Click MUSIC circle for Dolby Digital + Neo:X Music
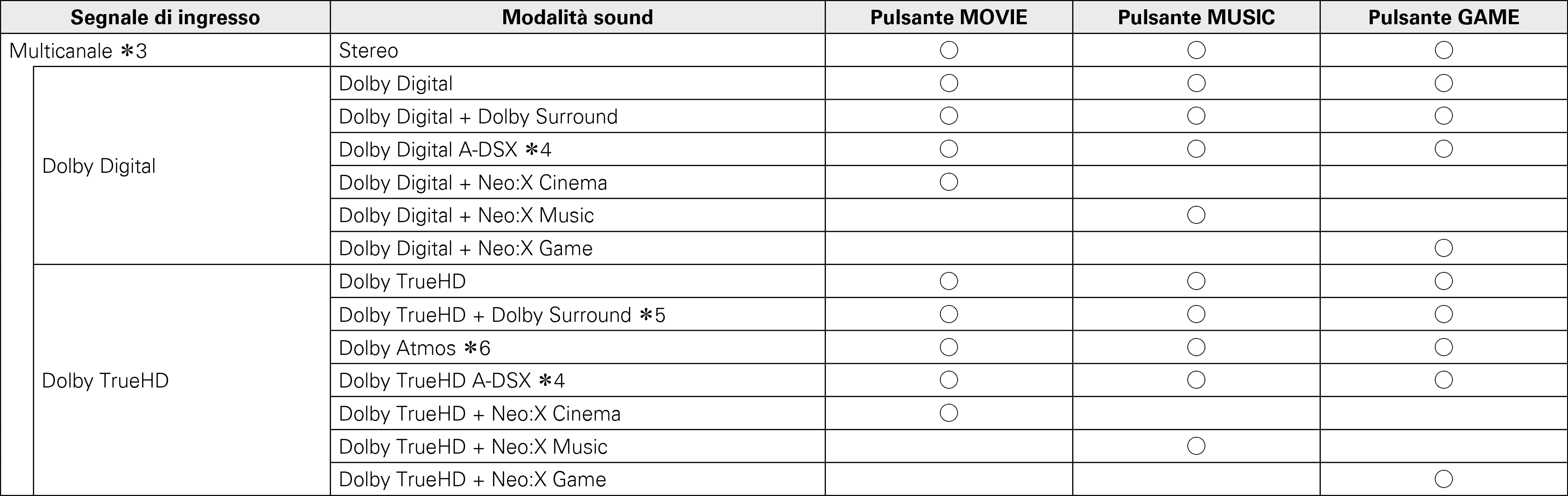This screenshot has height=496, width=1568. point(1196,215)
